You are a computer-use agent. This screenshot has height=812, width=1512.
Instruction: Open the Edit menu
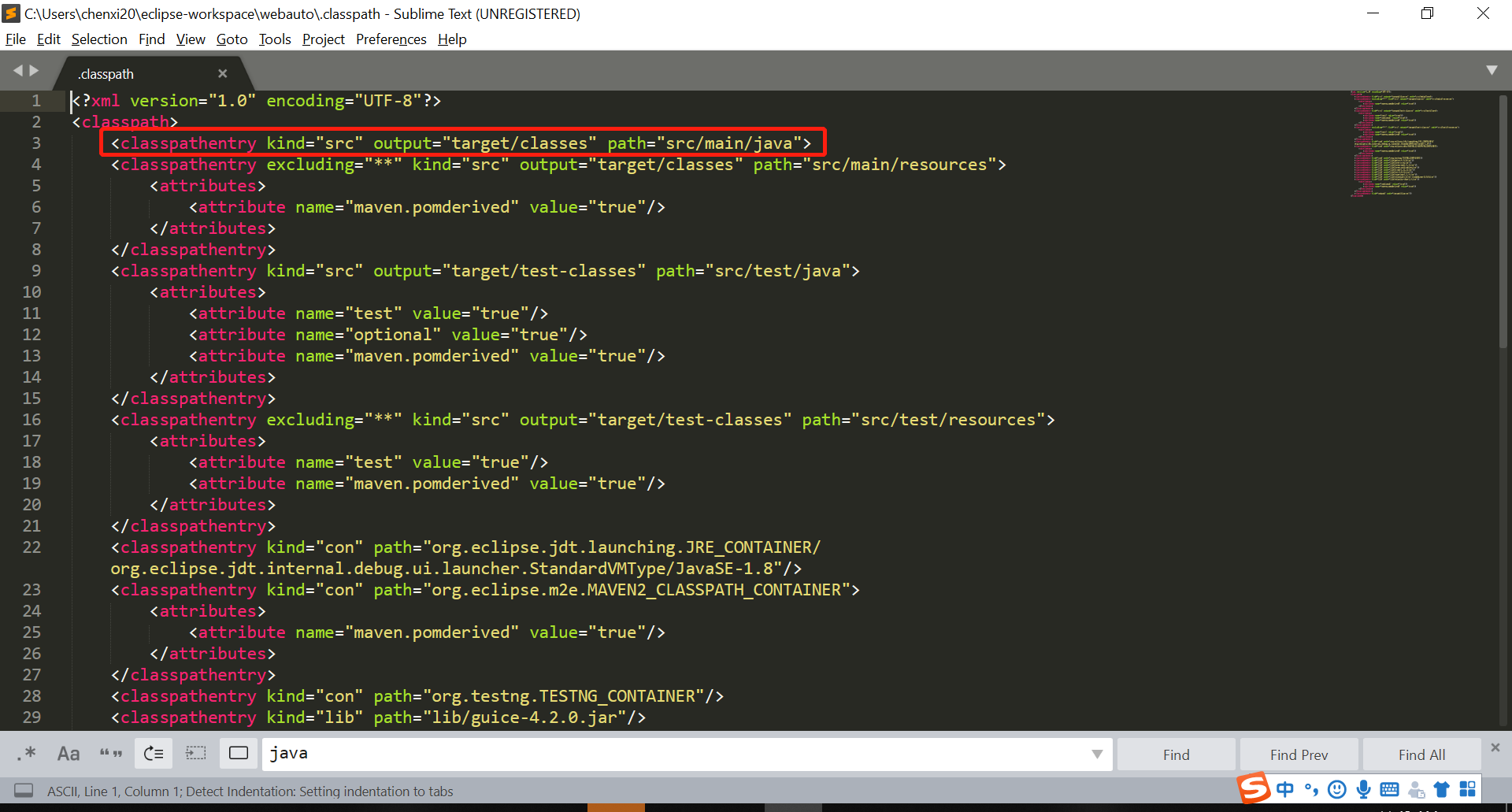[49, 39]
